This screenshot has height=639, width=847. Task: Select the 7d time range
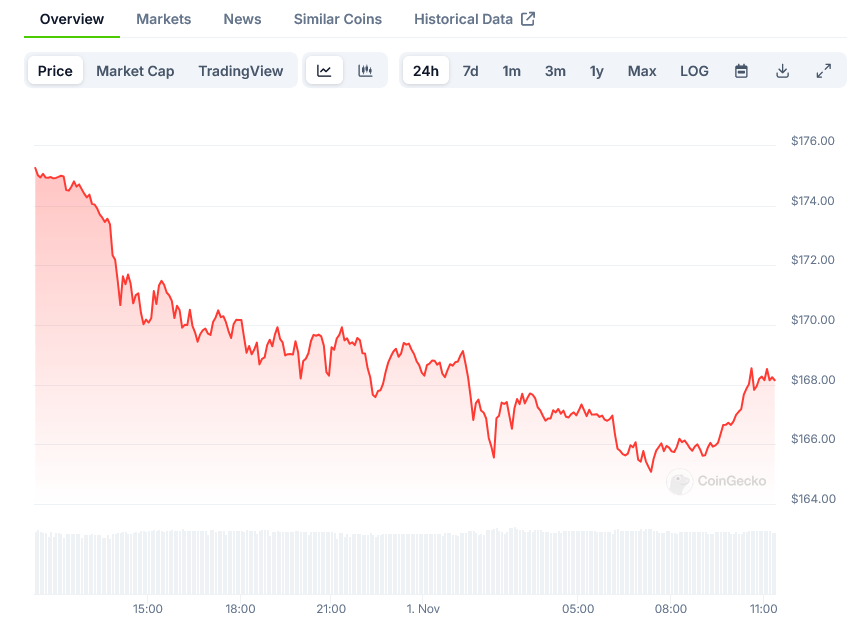click(470, 71)
